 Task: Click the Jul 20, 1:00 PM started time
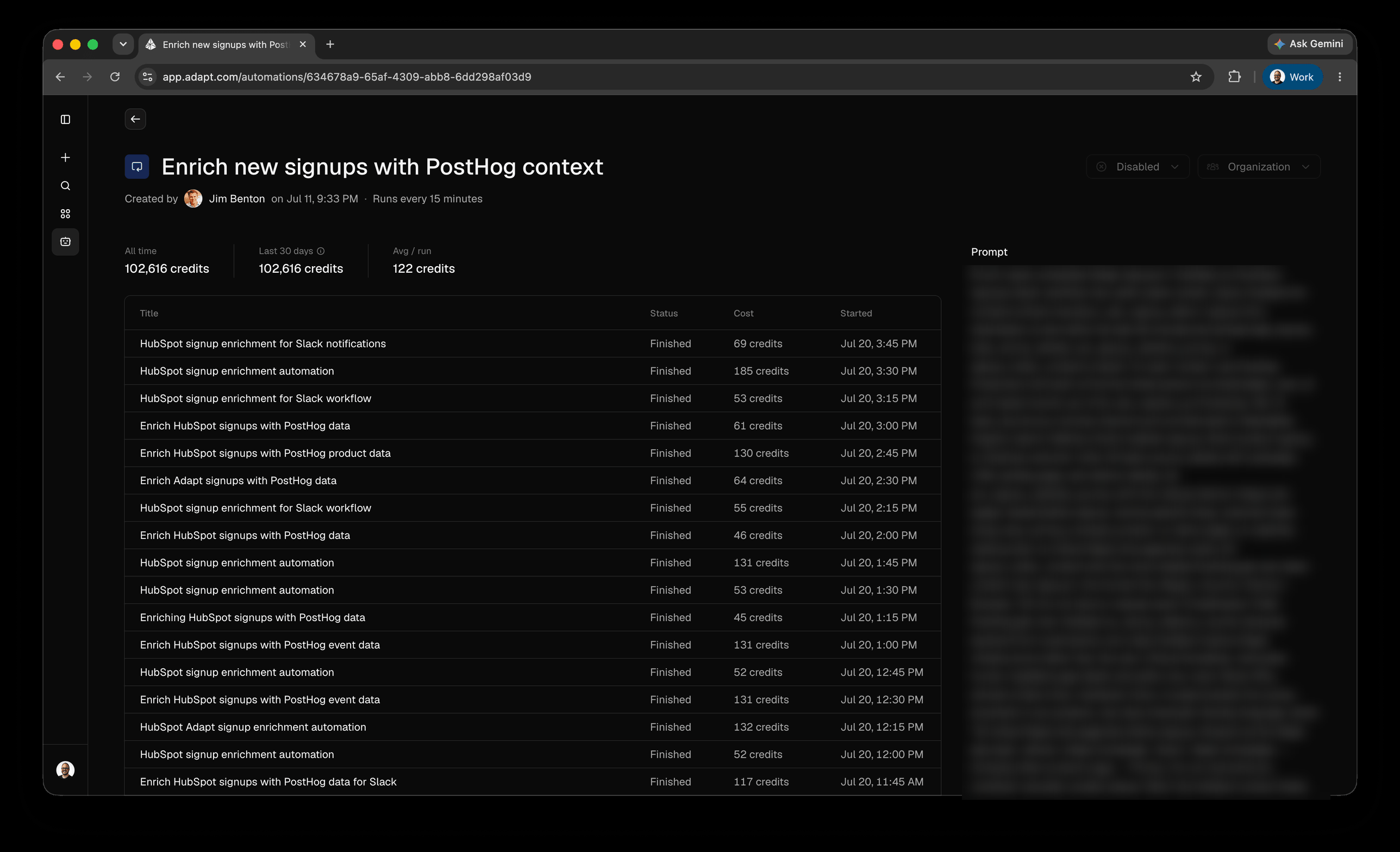tap(878, 644)
